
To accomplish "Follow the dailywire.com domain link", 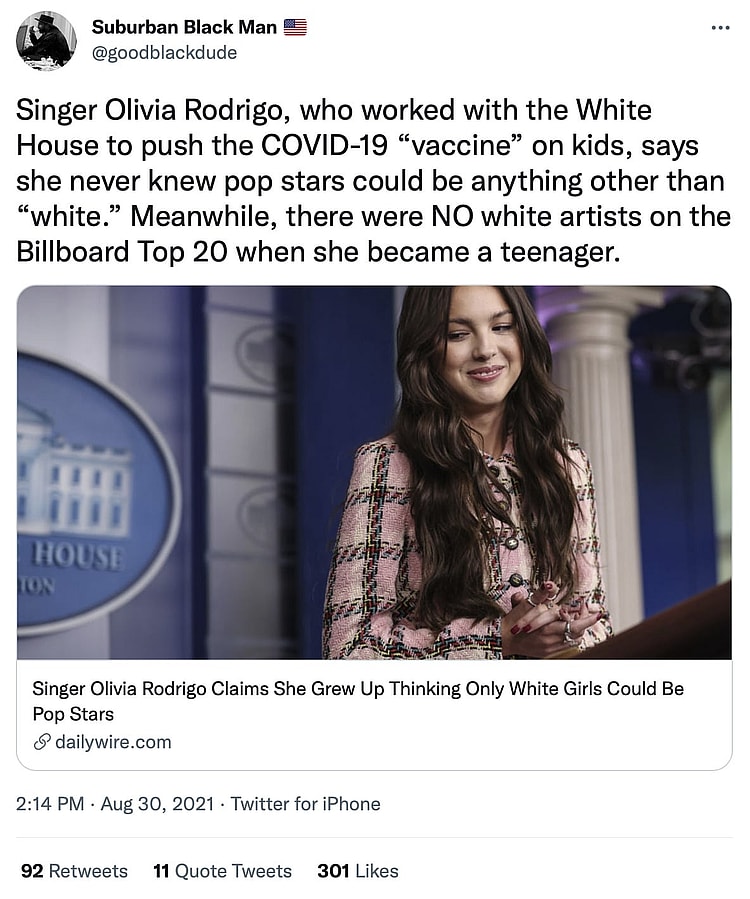I will 113,742.
